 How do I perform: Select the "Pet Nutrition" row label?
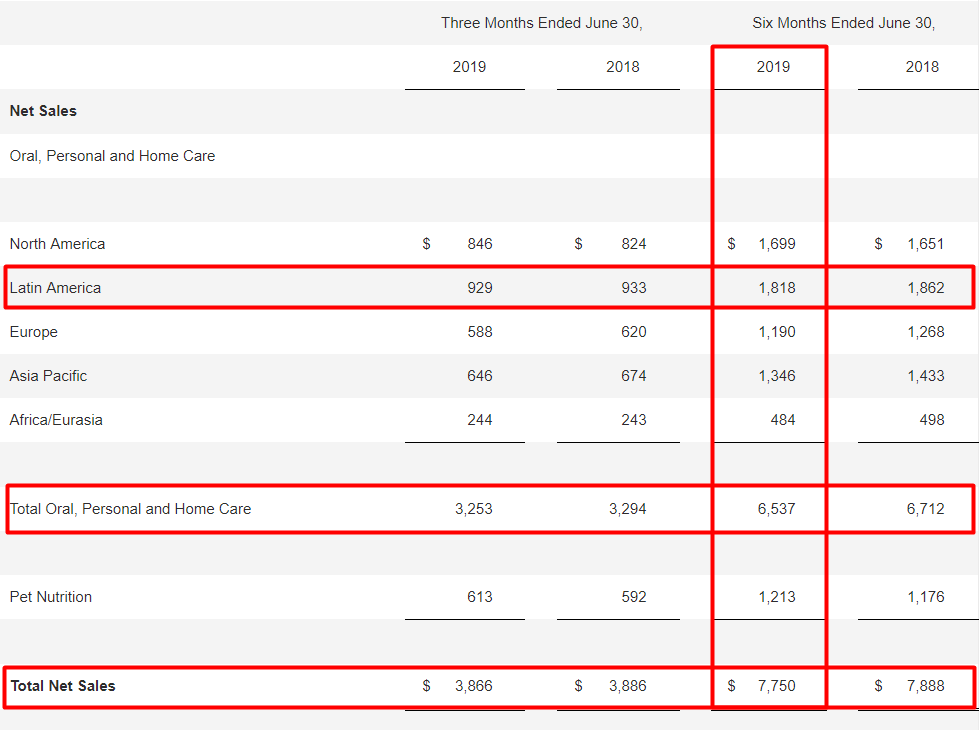pyautogui.click(x=51, y=597)
